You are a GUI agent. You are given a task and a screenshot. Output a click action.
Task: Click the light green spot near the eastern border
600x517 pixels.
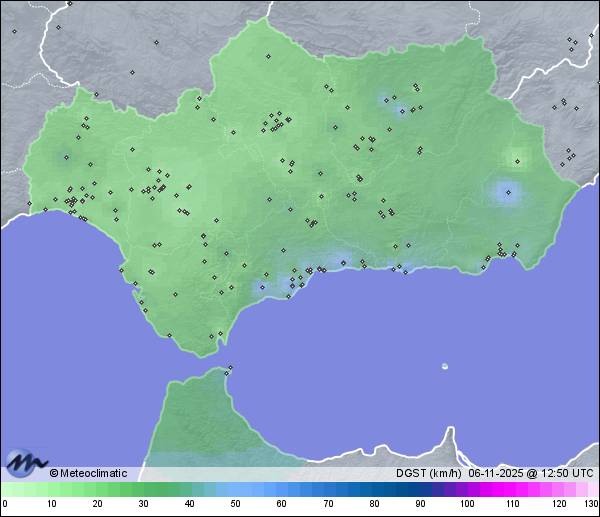pyautogui.click(x=516, y=157)
